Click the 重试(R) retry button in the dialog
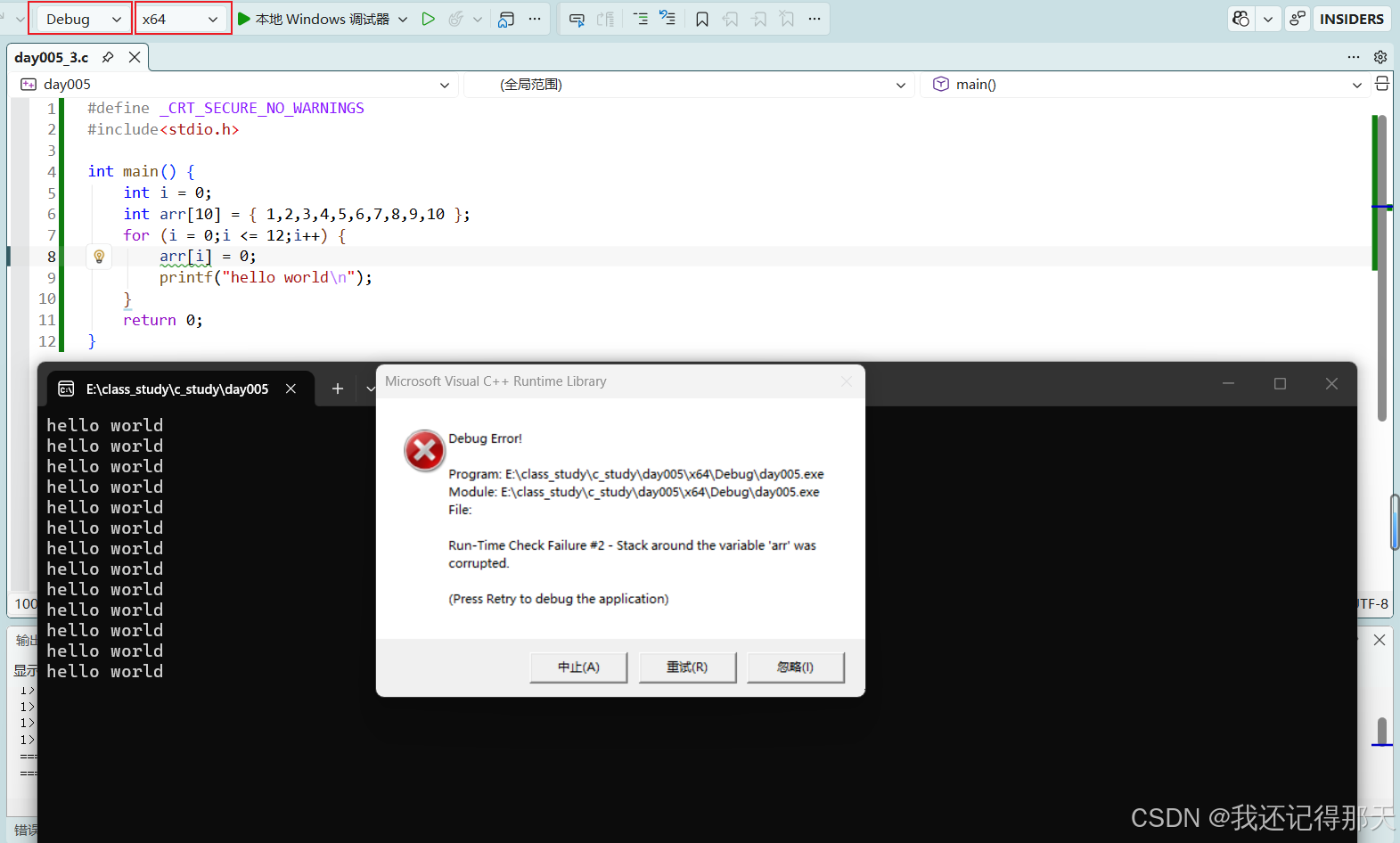Image resolution: width=1400 pixels, height=843 pixels. click(x=687, y=667)
